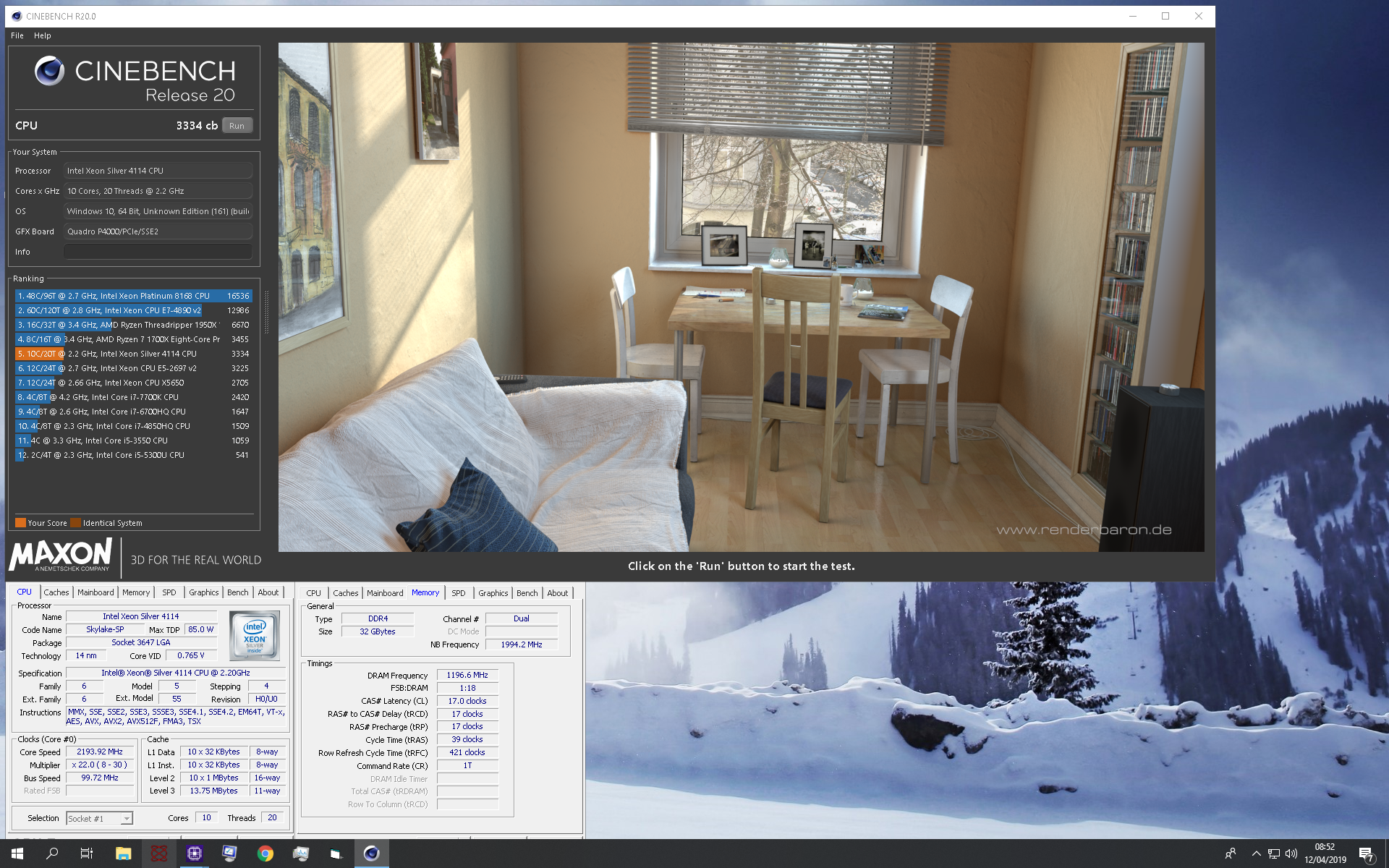Launch File Explorer from taskbar
The height and width of the screenshot is (868, 1389).
pos(123,854)
